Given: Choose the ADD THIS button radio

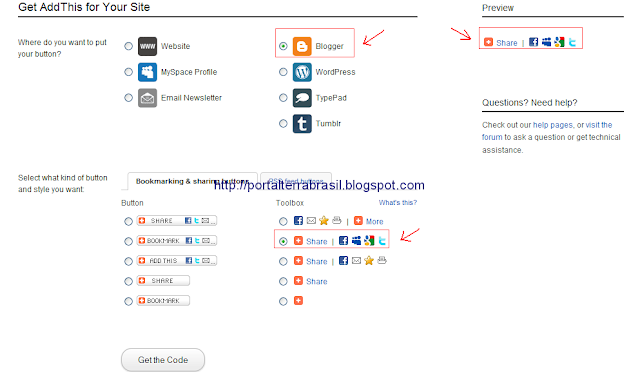Looking at the screenshot, I should coord(129,261).
